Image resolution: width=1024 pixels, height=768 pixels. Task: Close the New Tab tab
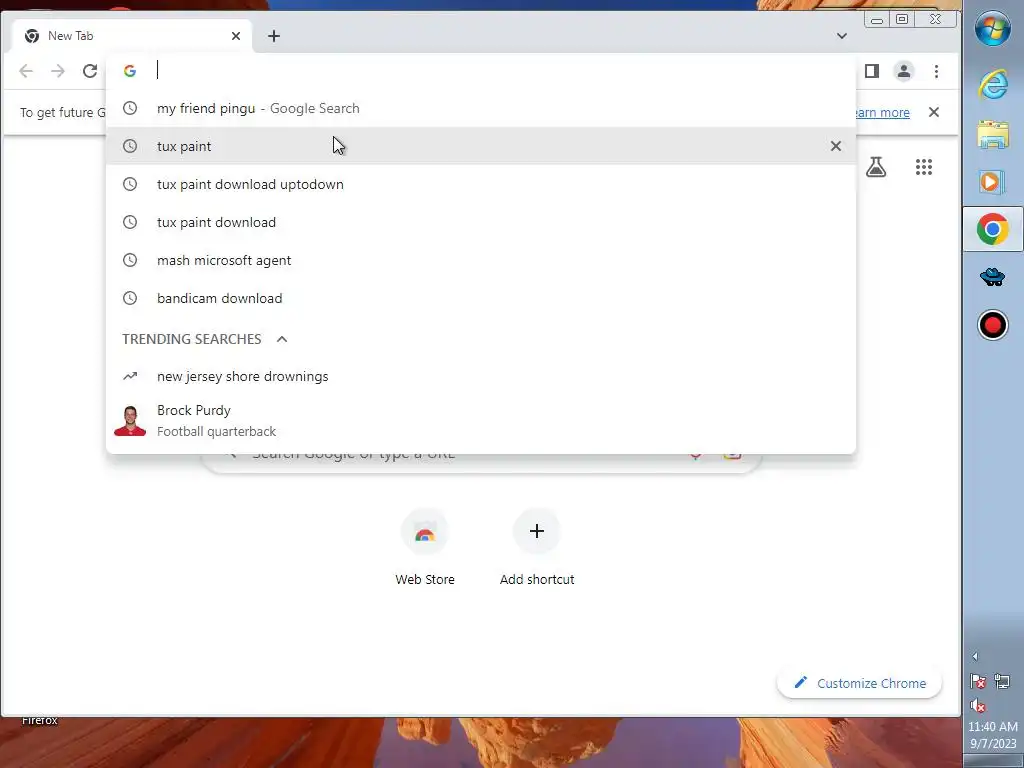point(236,36)
